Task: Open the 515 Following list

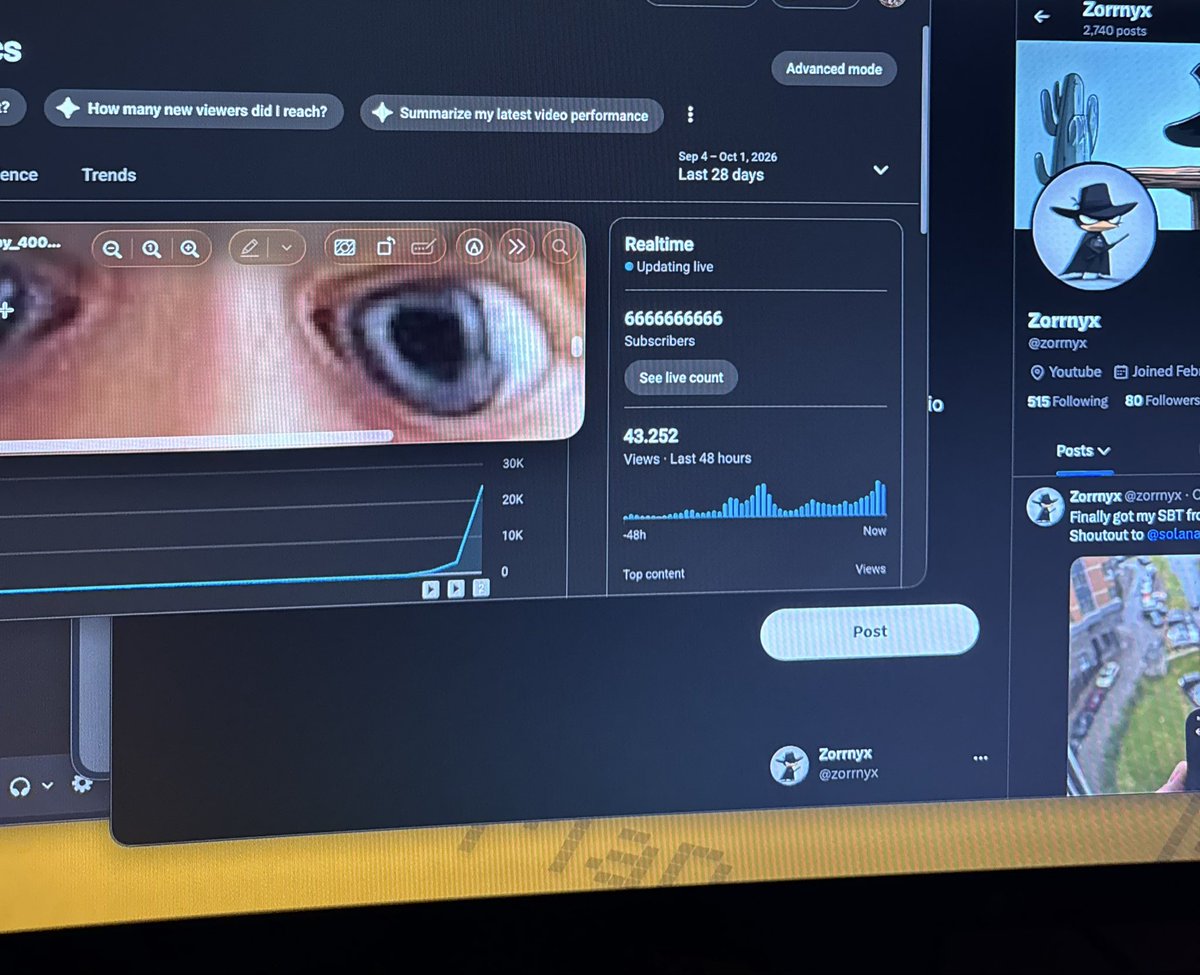Action: point(1068,401)
